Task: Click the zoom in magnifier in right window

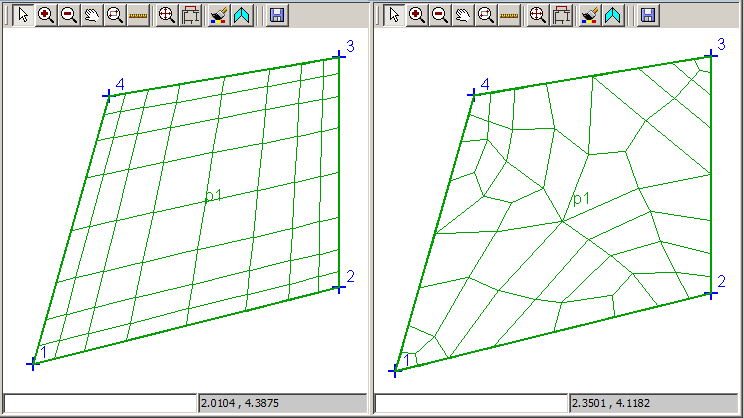Action: point(417,15)
